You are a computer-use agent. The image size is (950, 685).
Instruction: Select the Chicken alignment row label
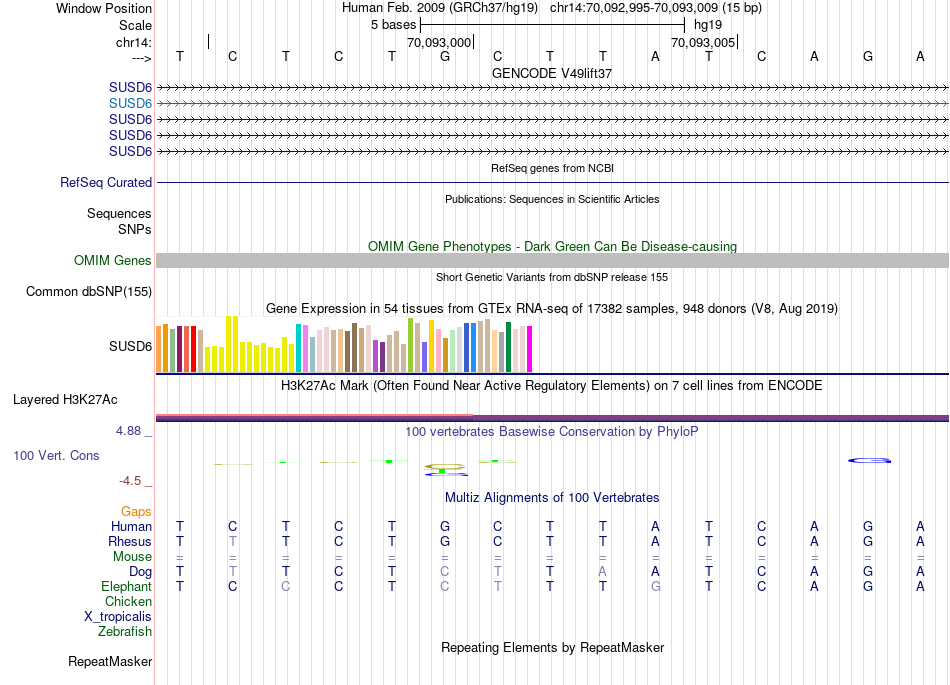[x=128, y=601]
